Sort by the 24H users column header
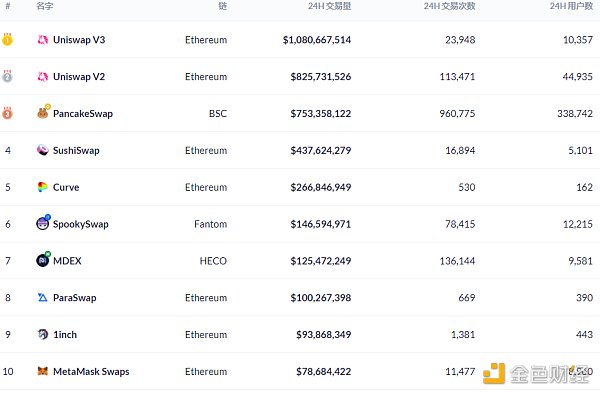This screenshot has width=600, height=395. pos(571,6)
